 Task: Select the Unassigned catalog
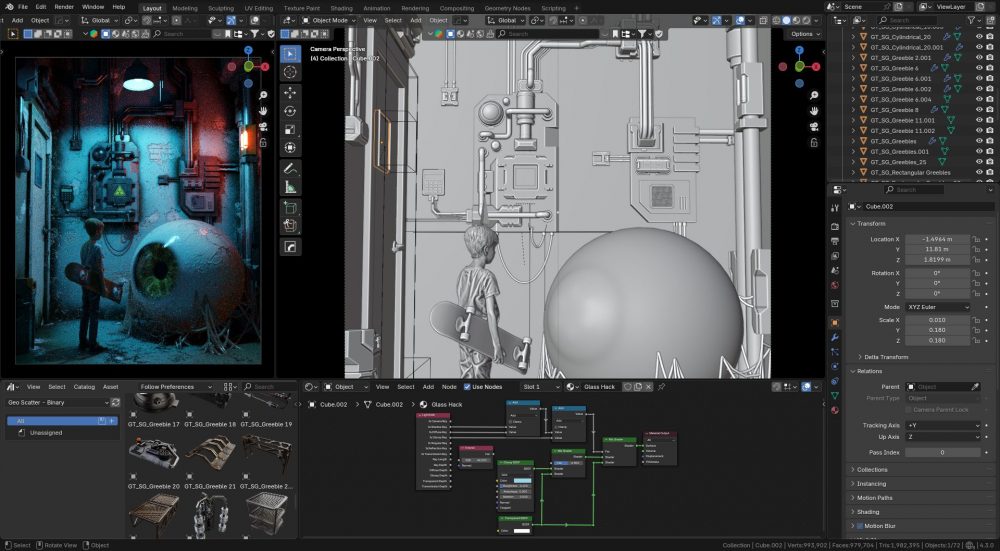click(x=62, y=432)
